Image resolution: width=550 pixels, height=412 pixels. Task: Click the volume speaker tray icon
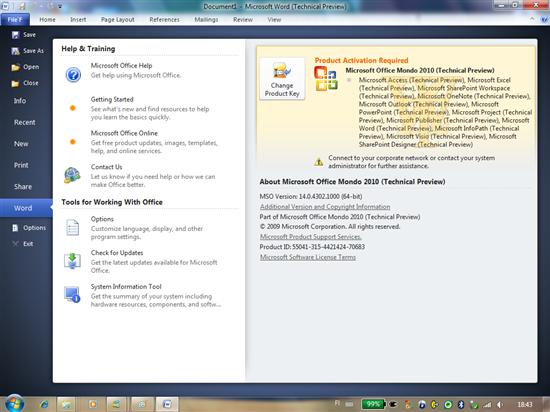(500, 405)
